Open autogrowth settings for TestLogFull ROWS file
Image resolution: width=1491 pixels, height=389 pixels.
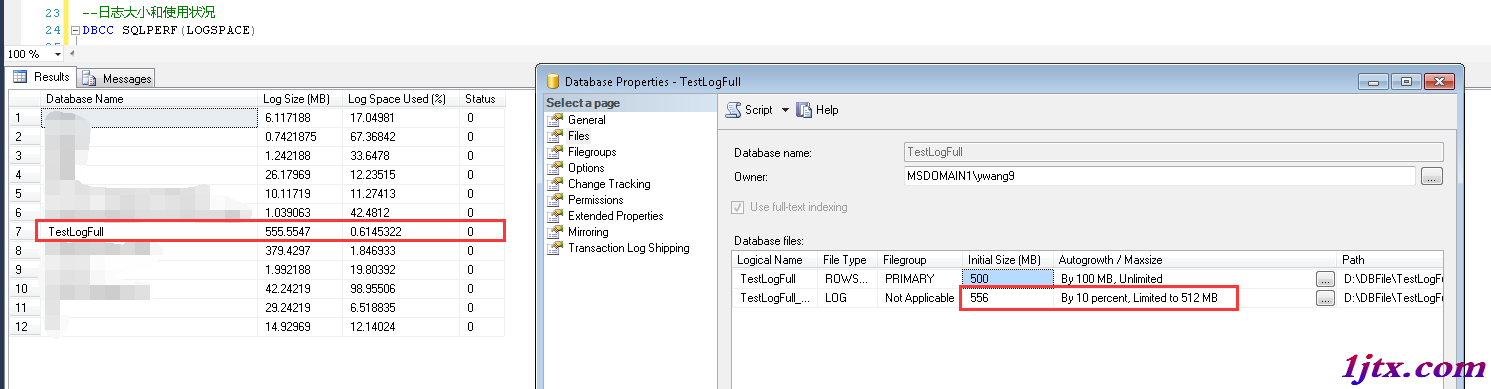coord(1325,278)
